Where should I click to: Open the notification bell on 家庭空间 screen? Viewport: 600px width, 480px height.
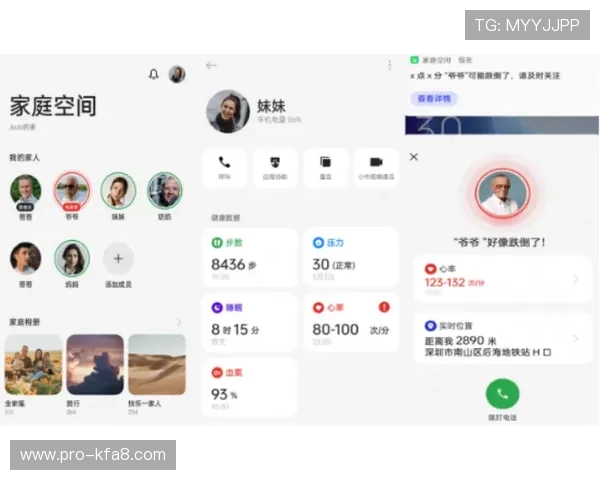tap(153, 74)
